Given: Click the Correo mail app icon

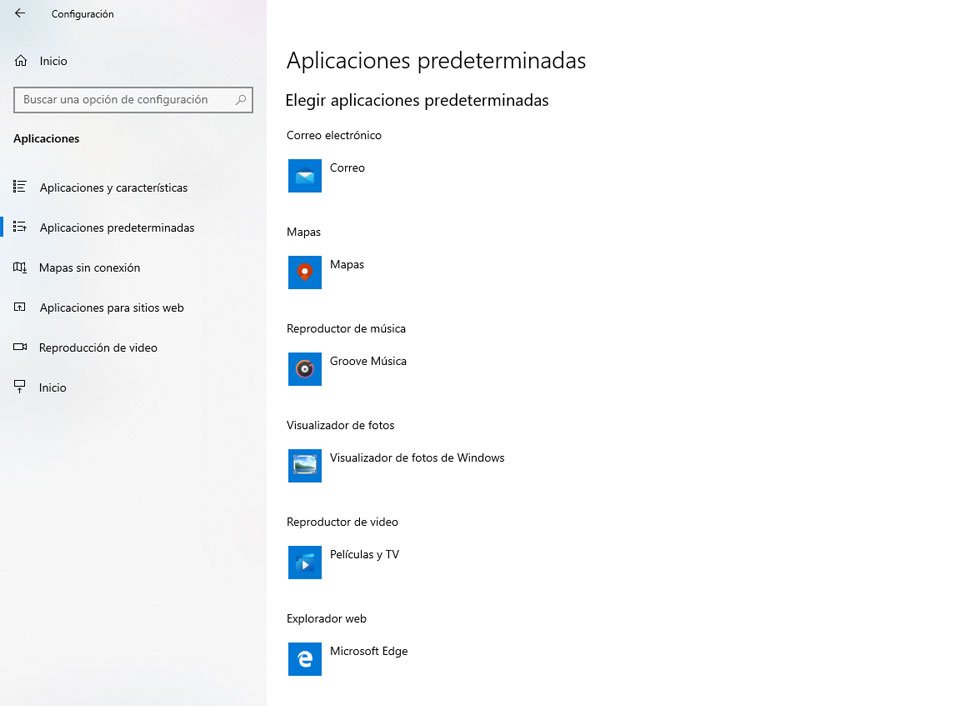Looking at the screenshot, I should point(304,176).
